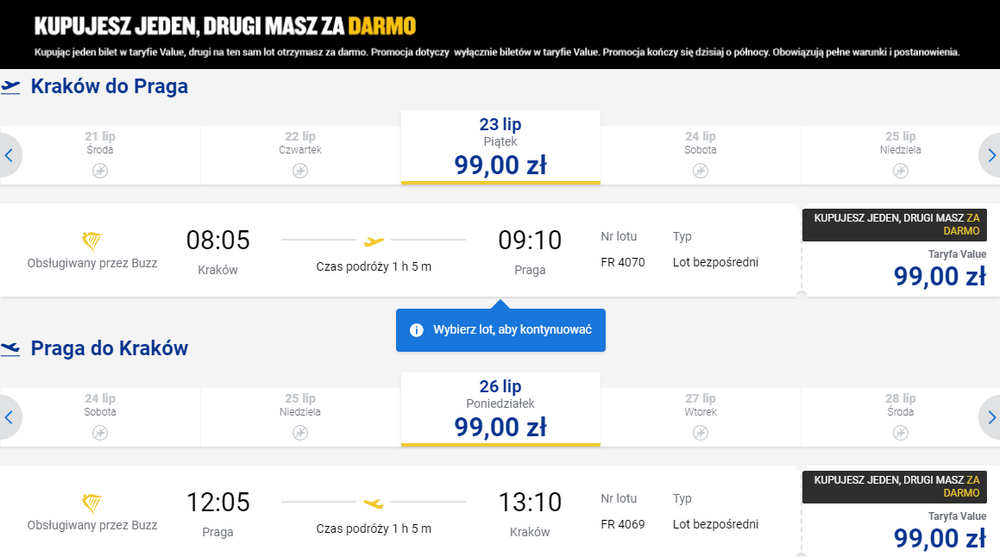Click the no-flight icon under 21 lip Środa
Screen dimensions: 1000x557
click(100, 170)
